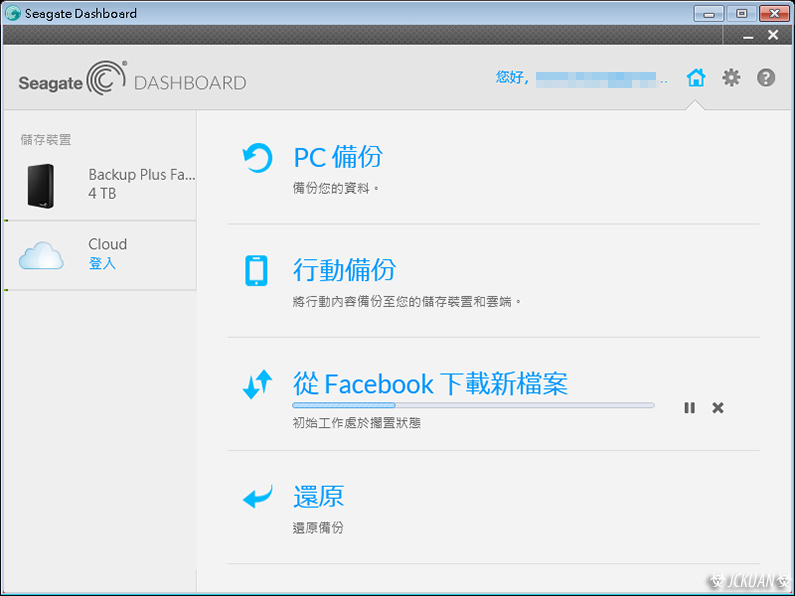
Task: Close the inner dashboard with white X
Action: click(773, 34)
